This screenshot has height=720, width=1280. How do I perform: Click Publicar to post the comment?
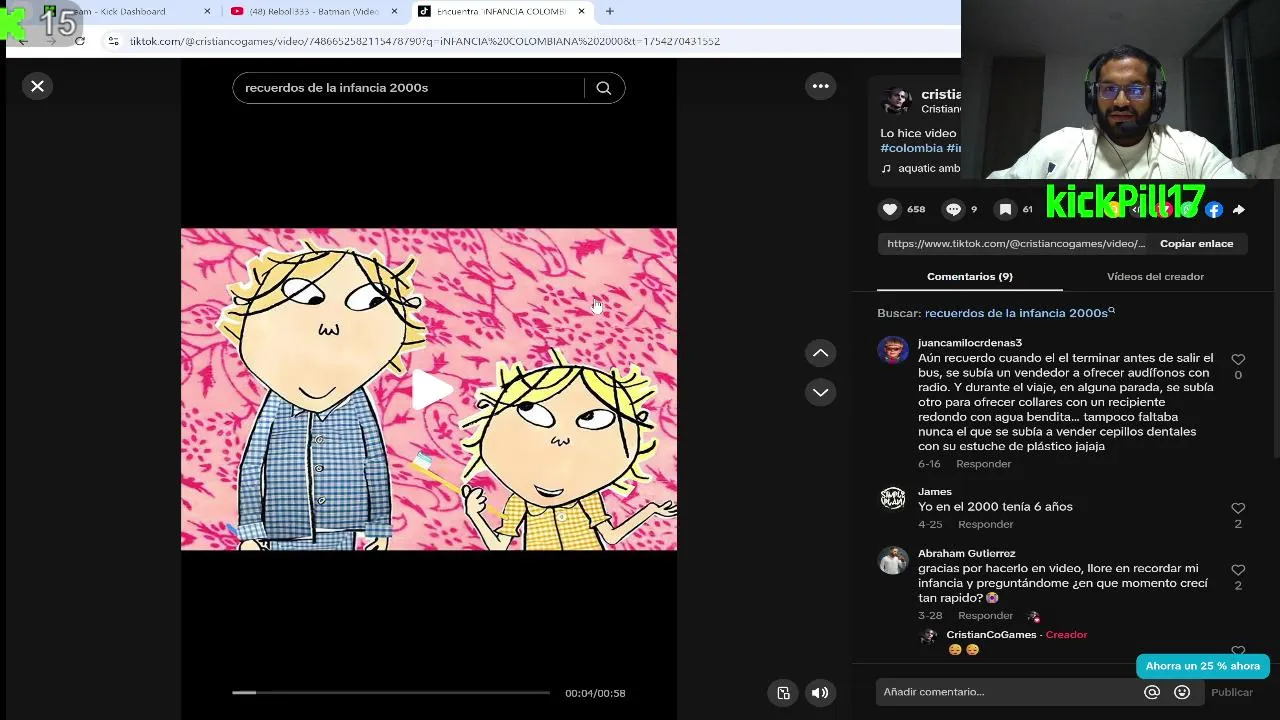(x=1232, y=692)
